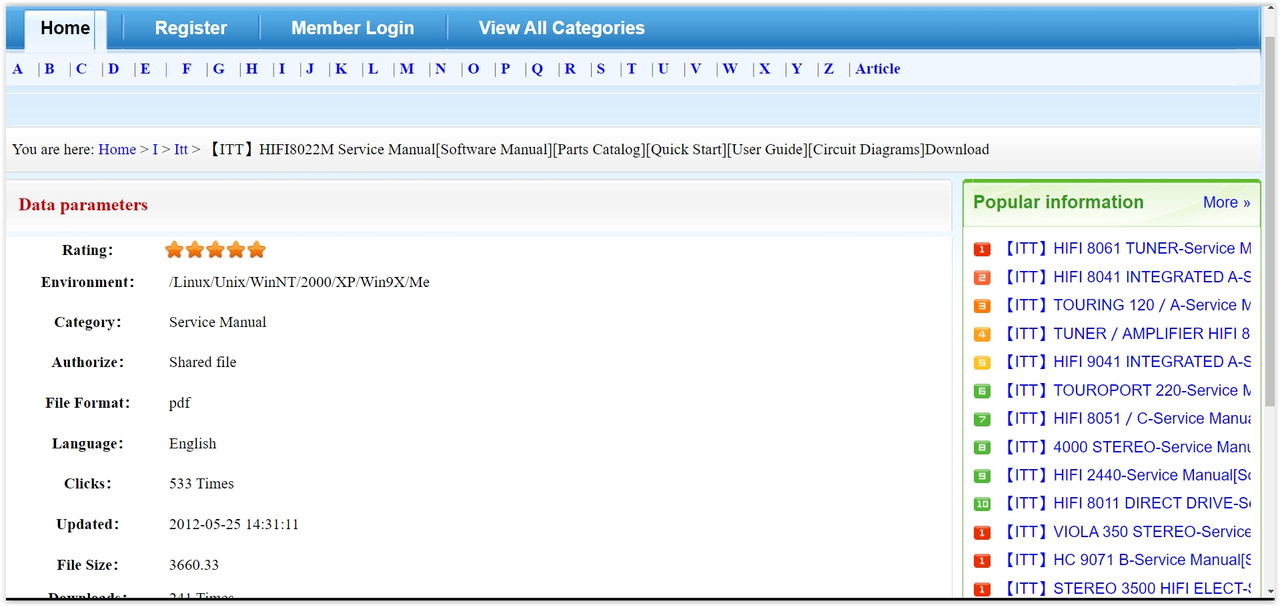The width and height of the screenshot is (1280, 606).
Task: Open HIFI 2440 service manual link
Action: point(1126,475)
